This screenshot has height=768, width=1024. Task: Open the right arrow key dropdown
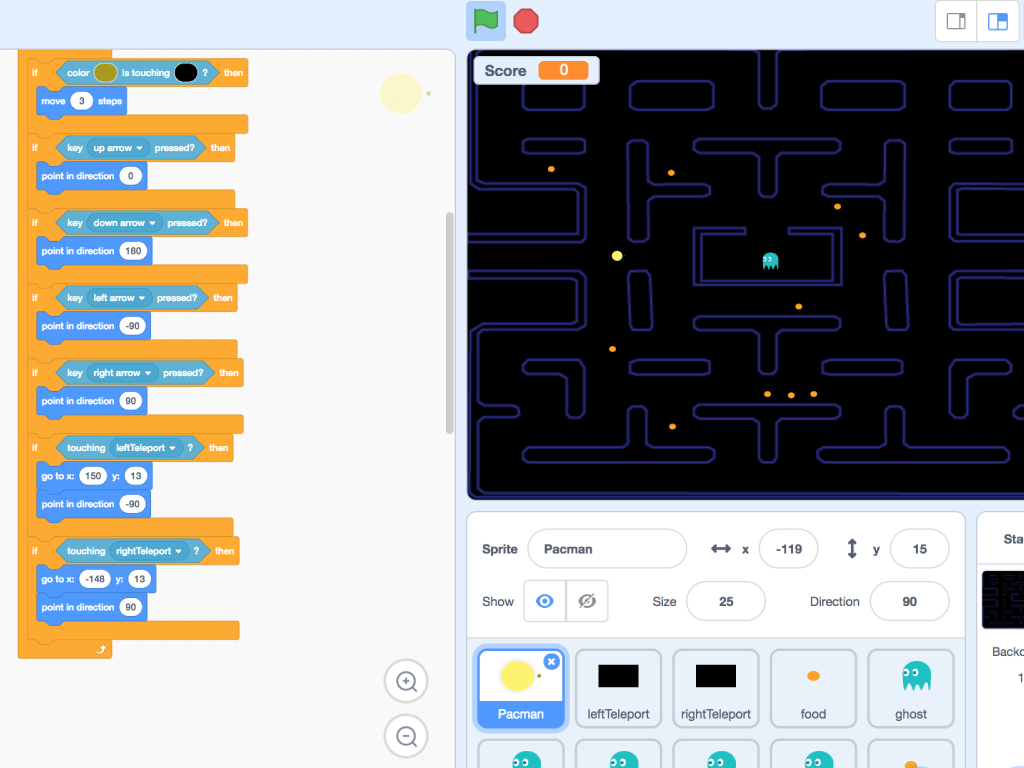click(x=122, y=373)
